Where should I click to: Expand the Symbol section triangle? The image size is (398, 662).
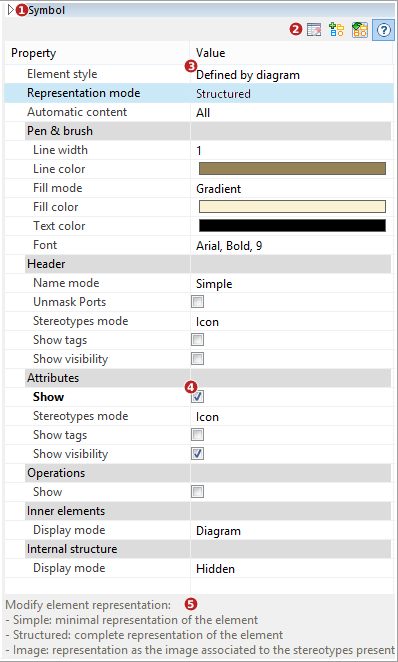(11, 10)
